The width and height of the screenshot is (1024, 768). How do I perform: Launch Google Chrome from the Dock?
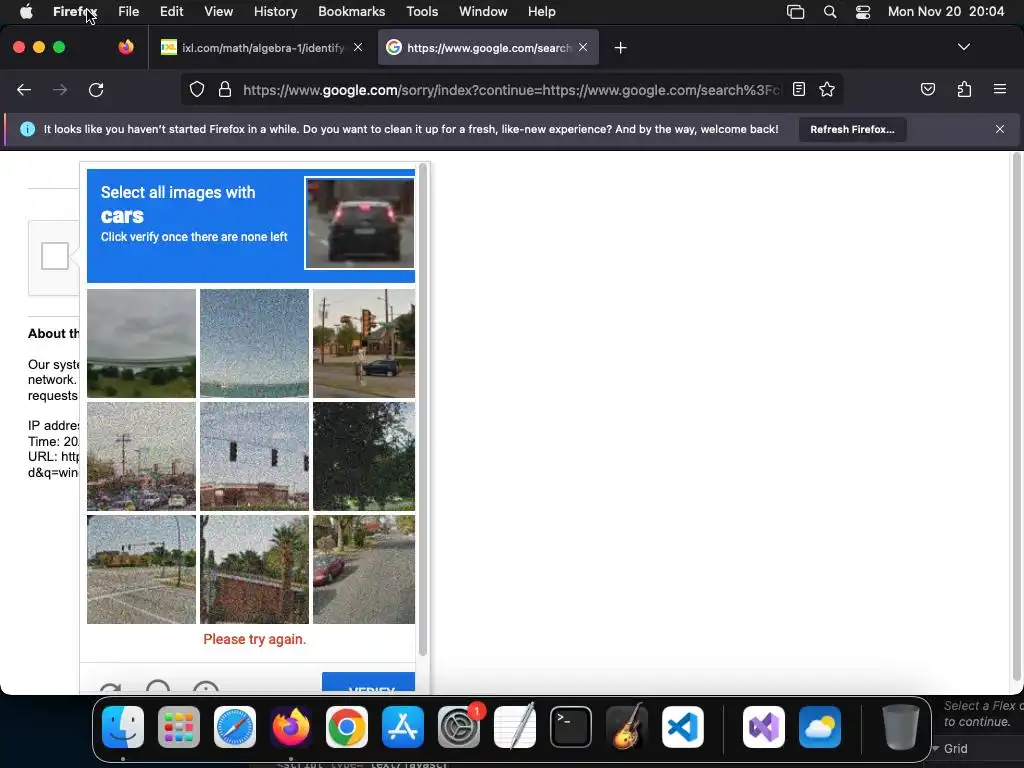347,727
